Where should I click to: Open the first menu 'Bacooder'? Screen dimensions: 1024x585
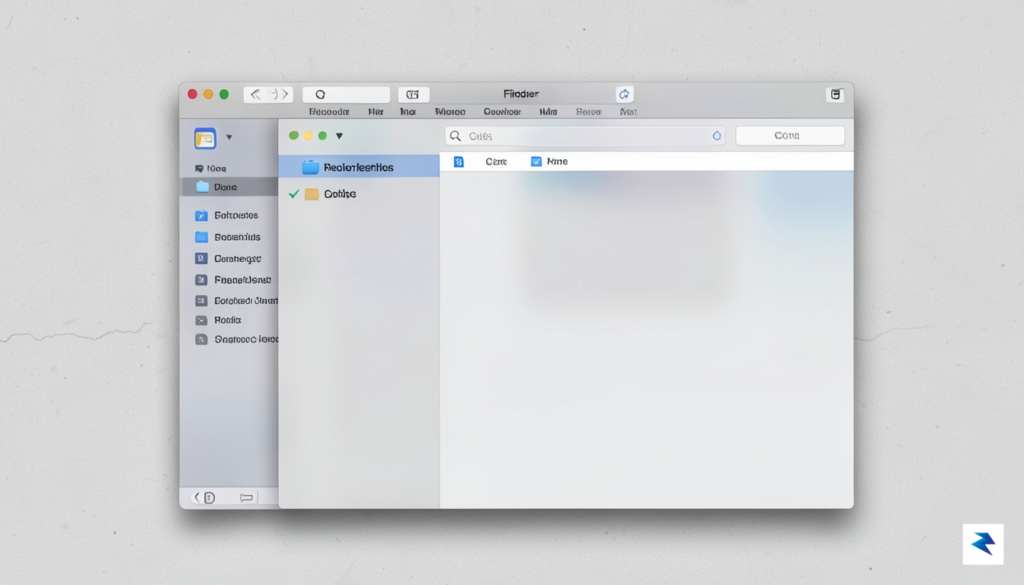pos(328,112)
